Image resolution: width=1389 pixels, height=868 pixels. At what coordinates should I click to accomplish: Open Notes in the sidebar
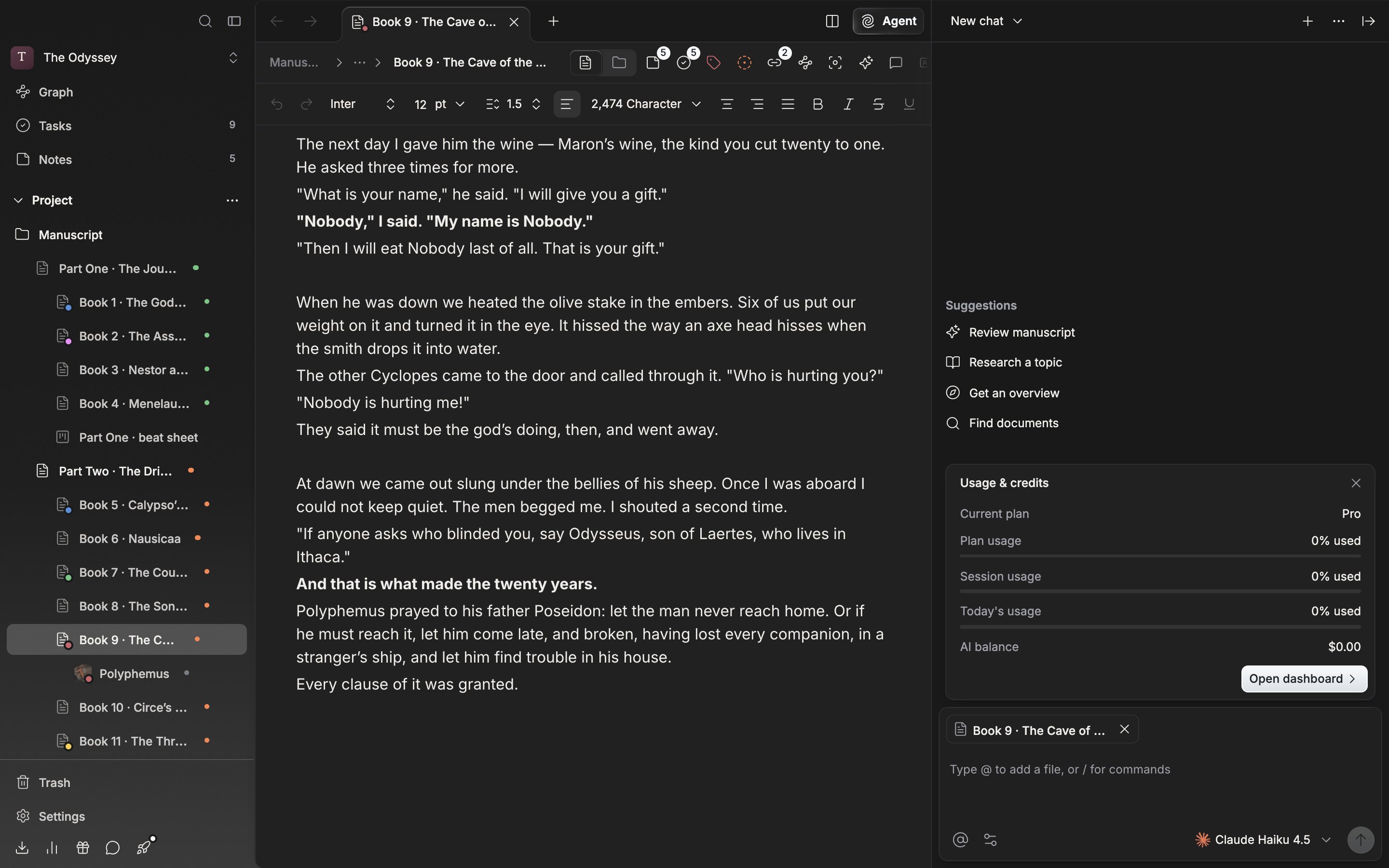(126, 159)
